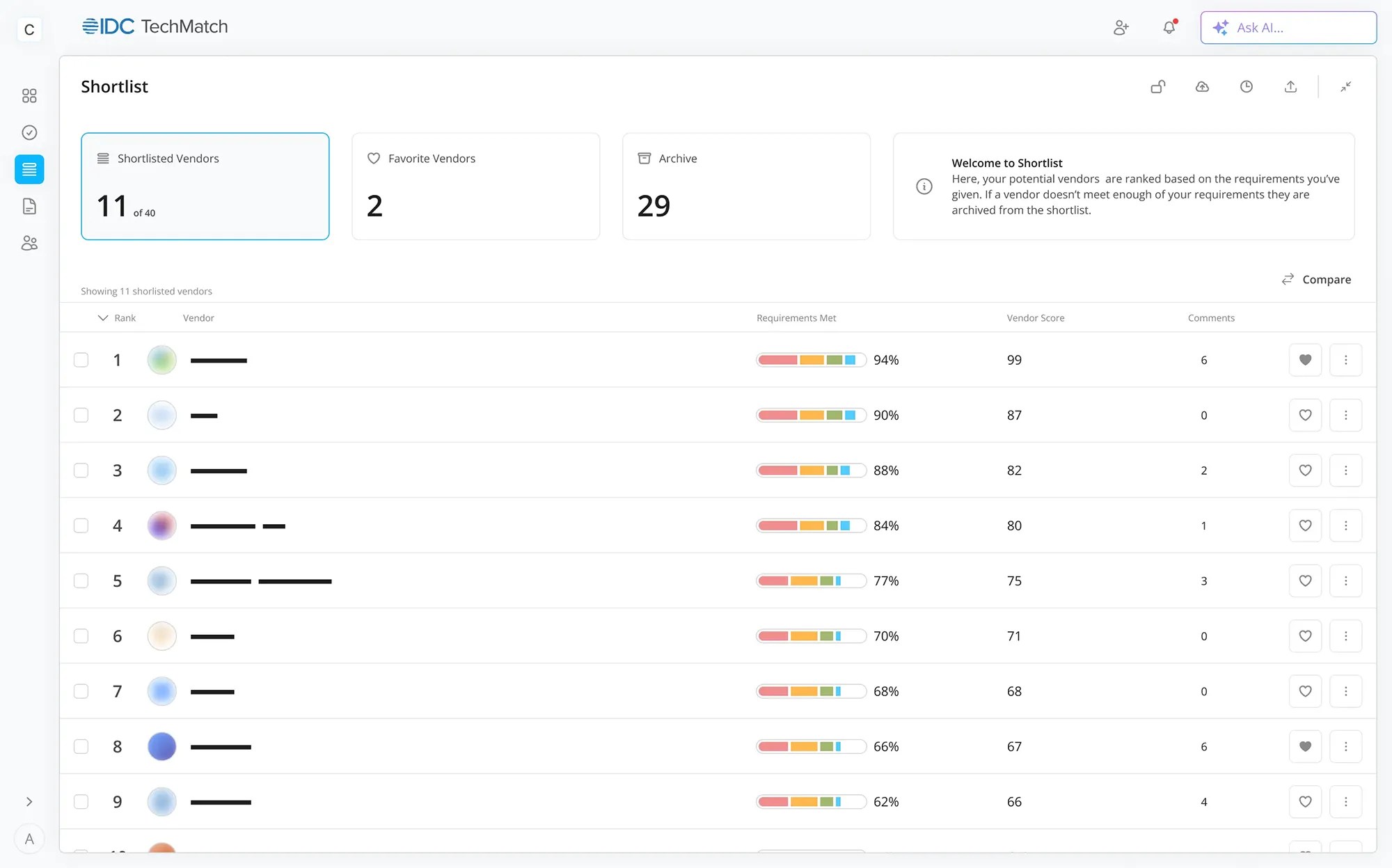Collapse the Rank column sort chevron
The width and height of the screenshot is (1392, 868).
(102, 317)
